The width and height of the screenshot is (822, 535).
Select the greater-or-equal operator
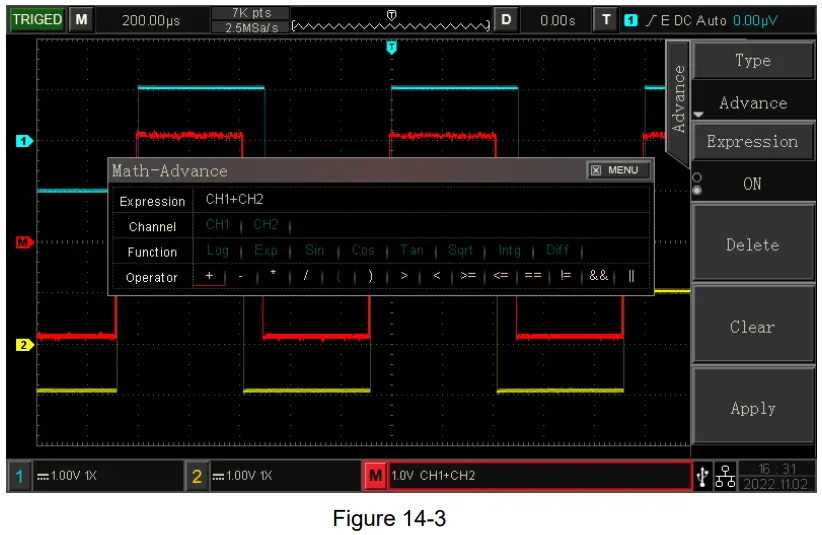[468, 276]
